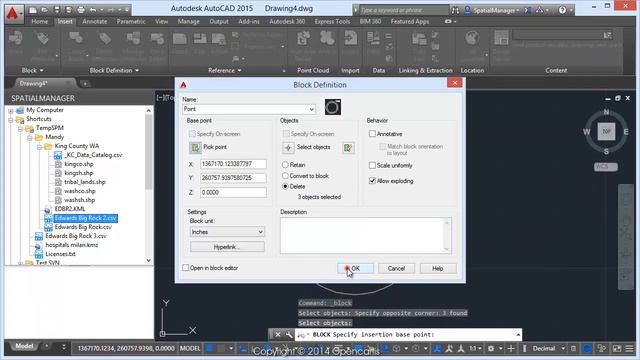Click the command line wrench customize icon
640x360 pixels.
coord(289,335)
